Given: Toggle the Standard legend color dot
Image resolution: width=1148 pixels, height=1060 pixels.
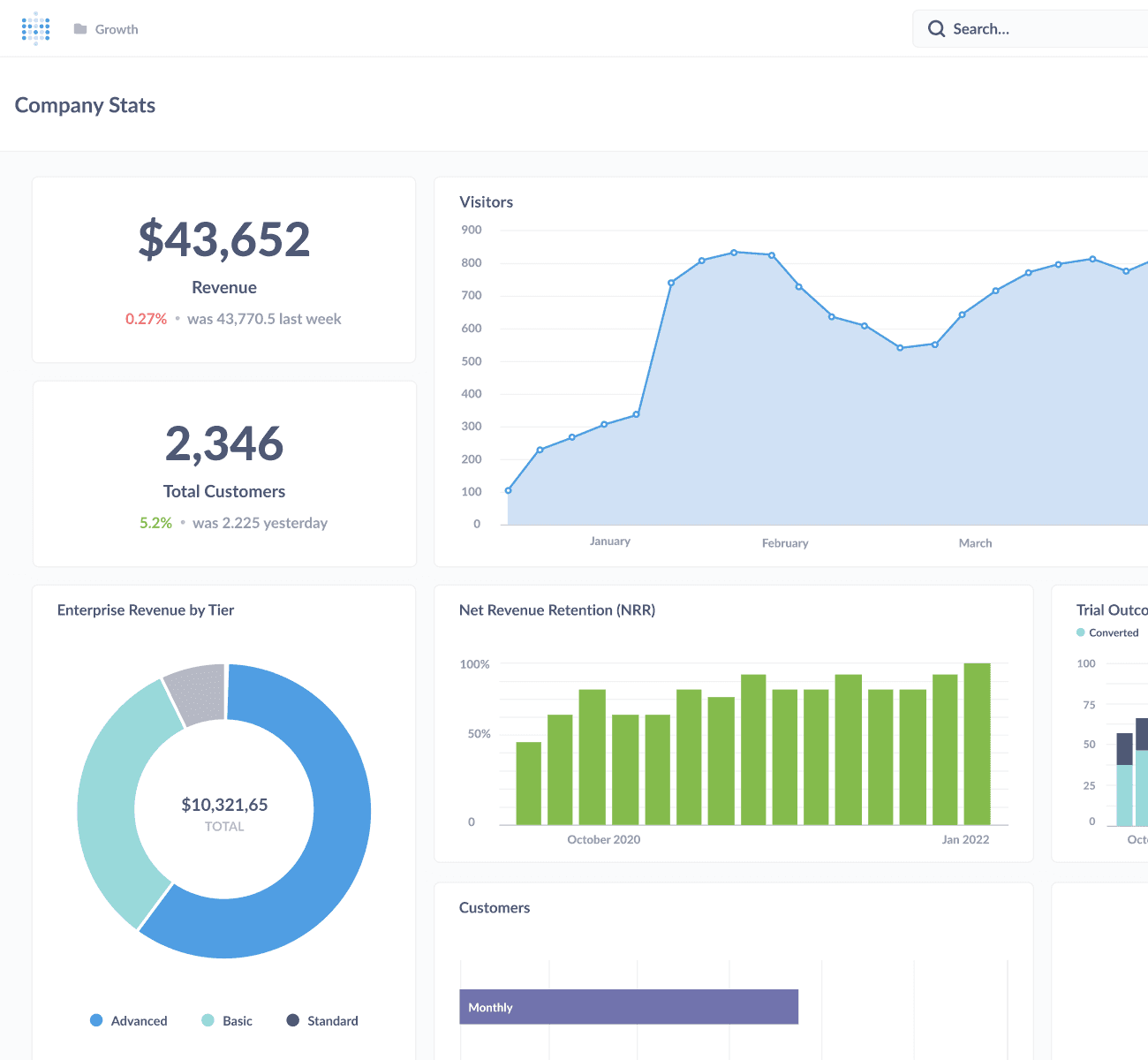Looking at the screenshot, I should (x=292, y=1020).
